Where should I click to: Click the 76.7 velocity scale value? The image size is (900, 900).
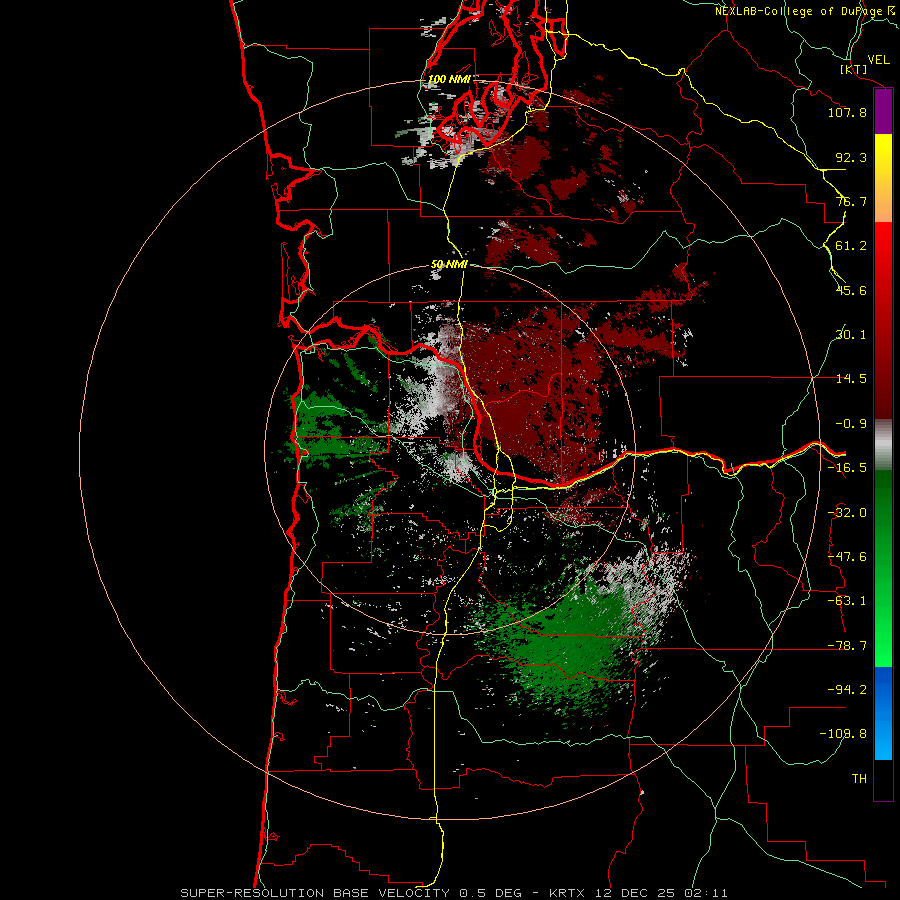click(851, 201)
